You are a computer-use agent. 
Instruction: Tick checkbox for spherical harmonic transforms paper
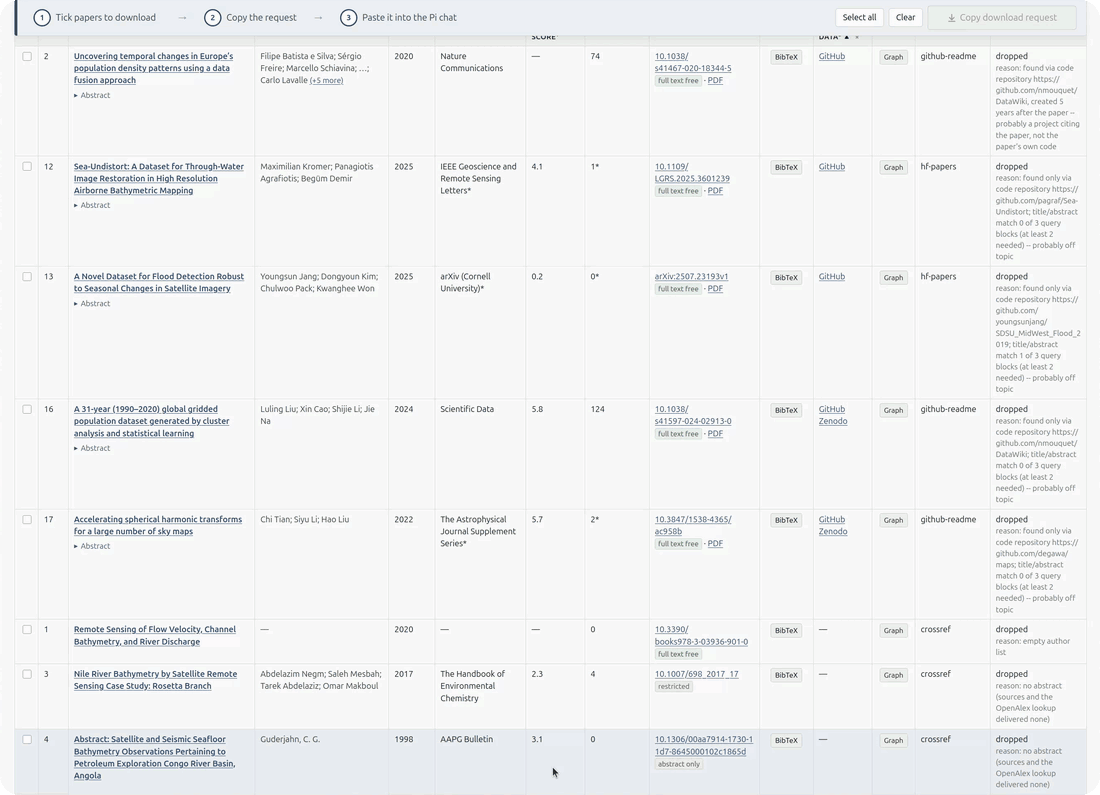click(27, 519)
